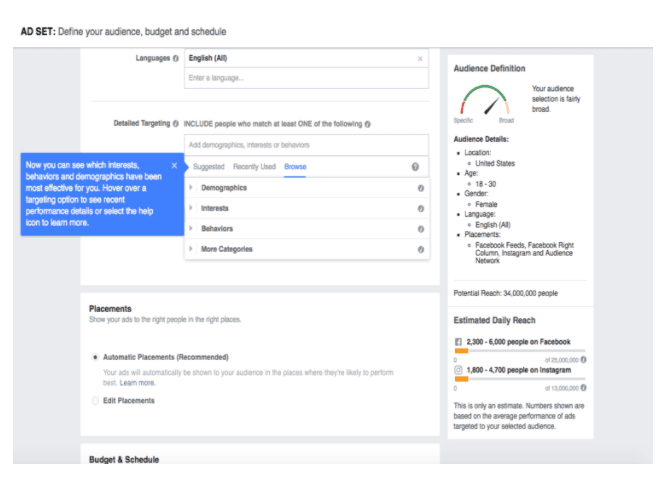Expand the Behaviors category arrow
Image resolution: width=671 pixels, height=485 pixels.
191,229
